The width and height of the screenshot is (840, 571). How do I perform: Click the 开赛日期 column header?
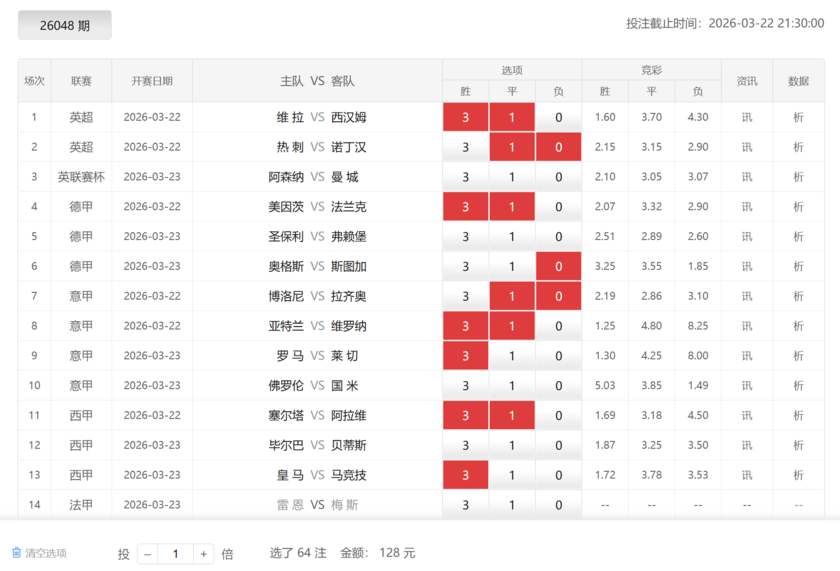coord(152,81)
